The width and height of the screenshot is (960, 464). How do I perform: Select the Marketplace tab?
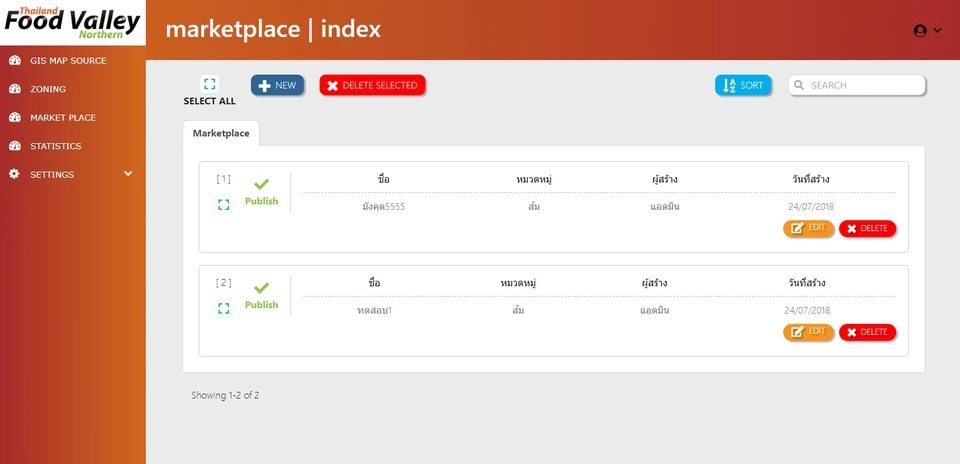[221, 133]
